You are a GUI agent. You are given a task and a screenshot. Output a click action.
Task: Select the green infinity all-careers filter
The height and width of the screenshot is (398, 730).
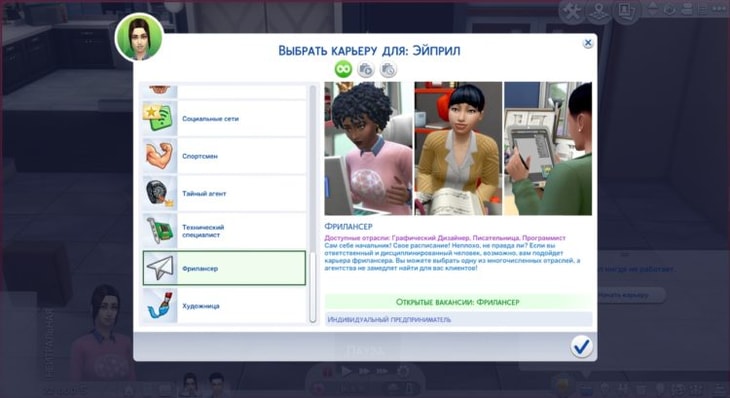[343, 69]
